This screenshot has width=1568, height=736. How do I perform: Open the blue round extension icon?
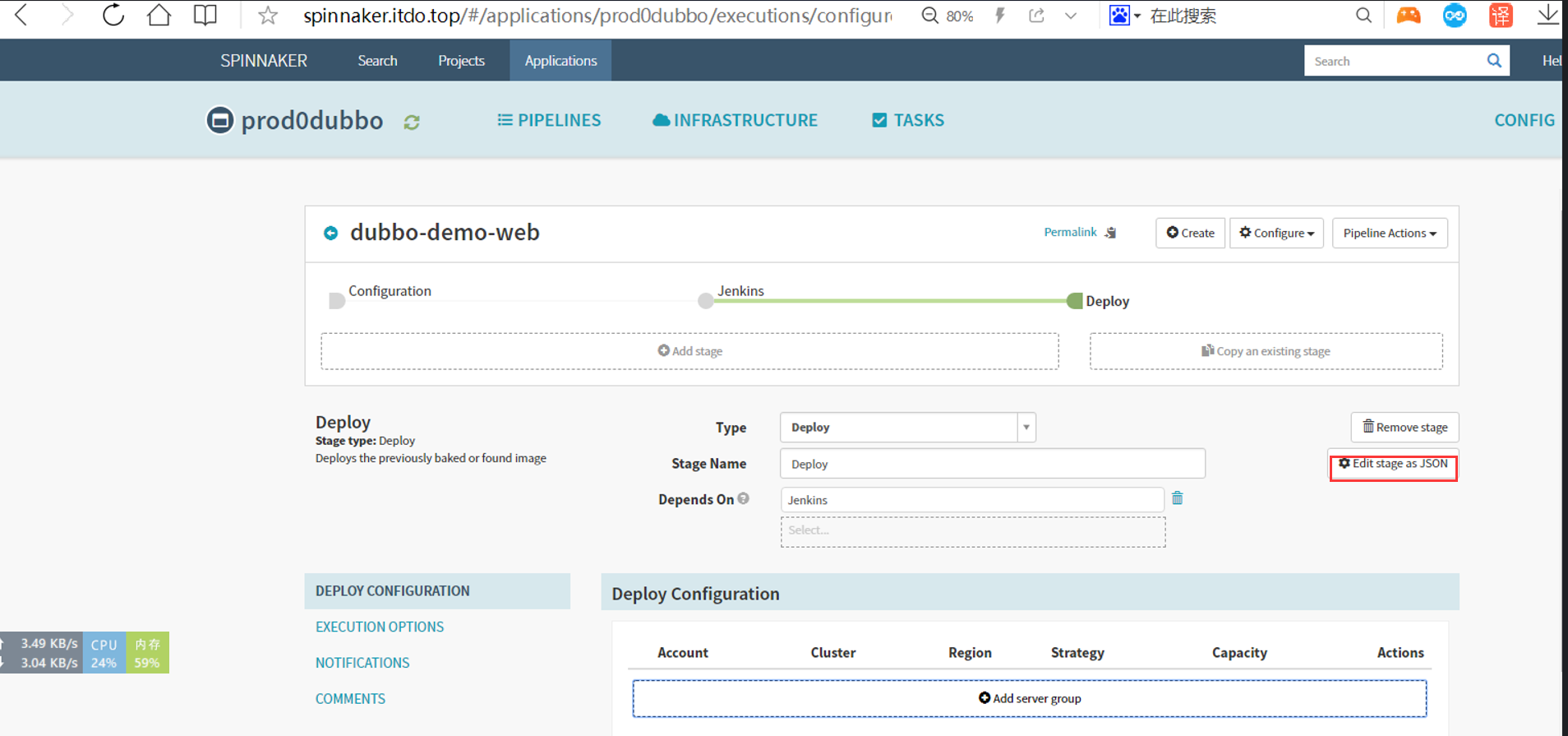click(x=1455, y=16)
